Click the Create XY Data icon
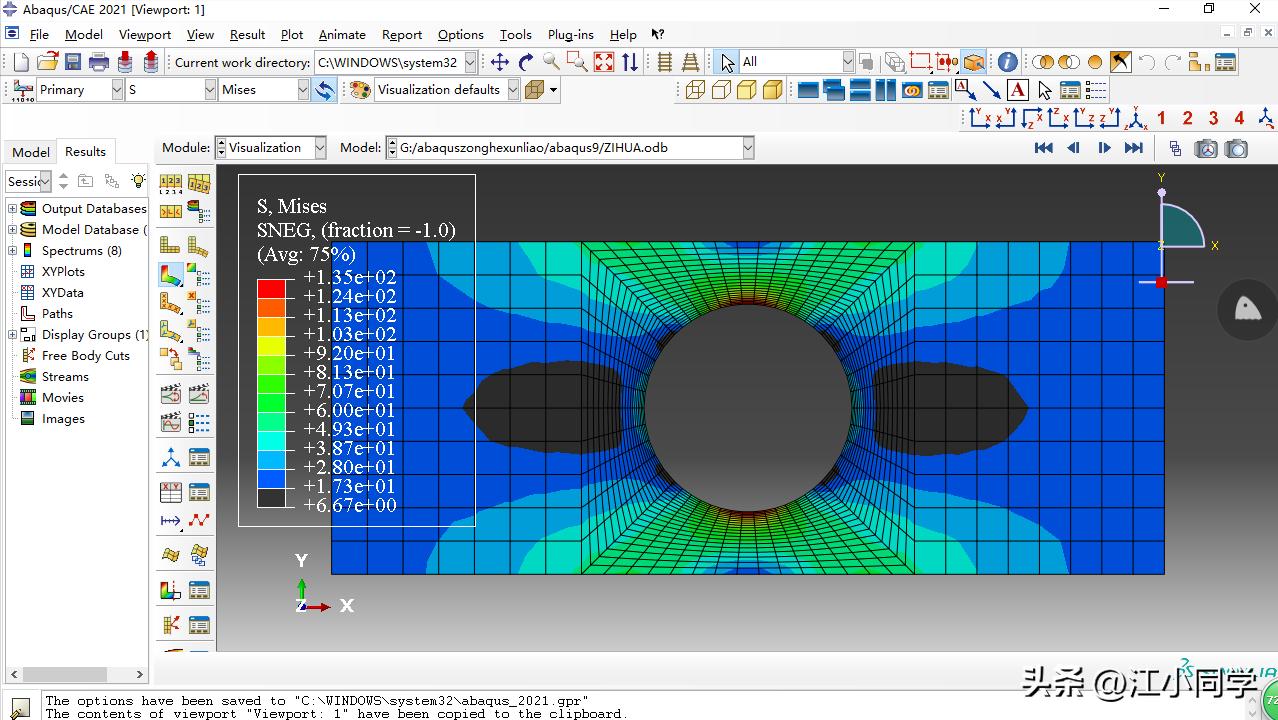1278x720 pixels. coord(171,492)
